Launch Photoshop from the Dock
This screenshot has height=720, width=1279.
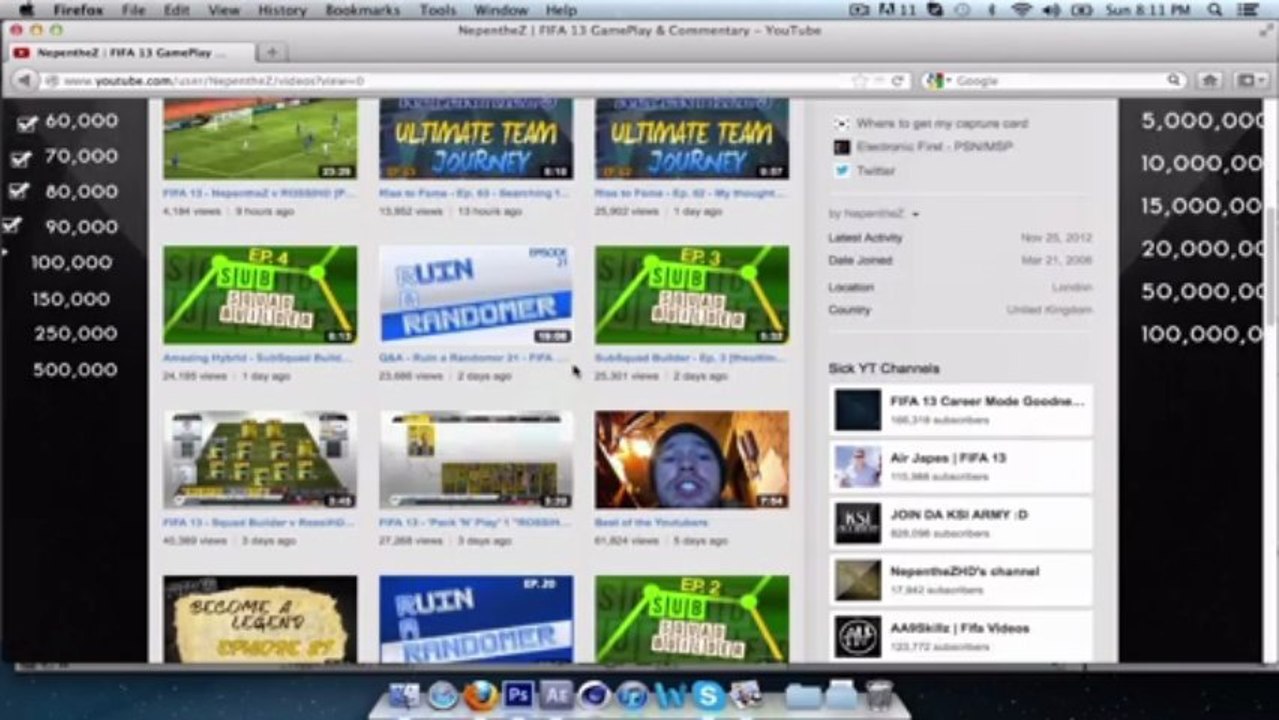pyautogui.click(x=518, y=694)
